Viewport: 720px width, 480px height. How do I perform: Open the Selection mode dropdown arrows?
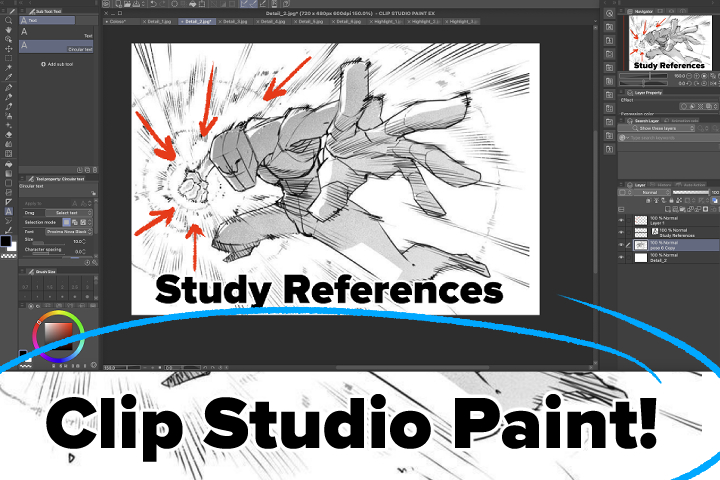pos(90,222)
